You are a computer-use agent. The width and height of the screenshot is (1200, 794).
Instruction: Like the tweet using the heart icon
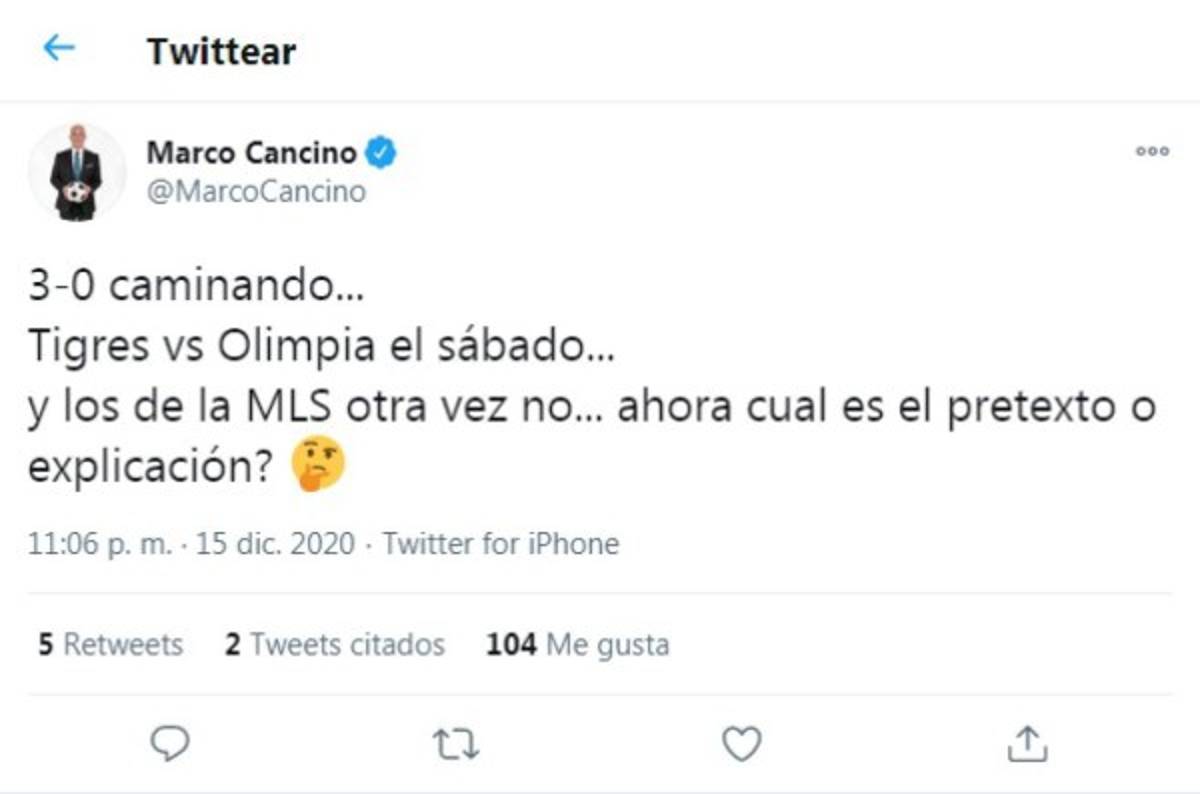pyautogui.click(x=740, y=742)
